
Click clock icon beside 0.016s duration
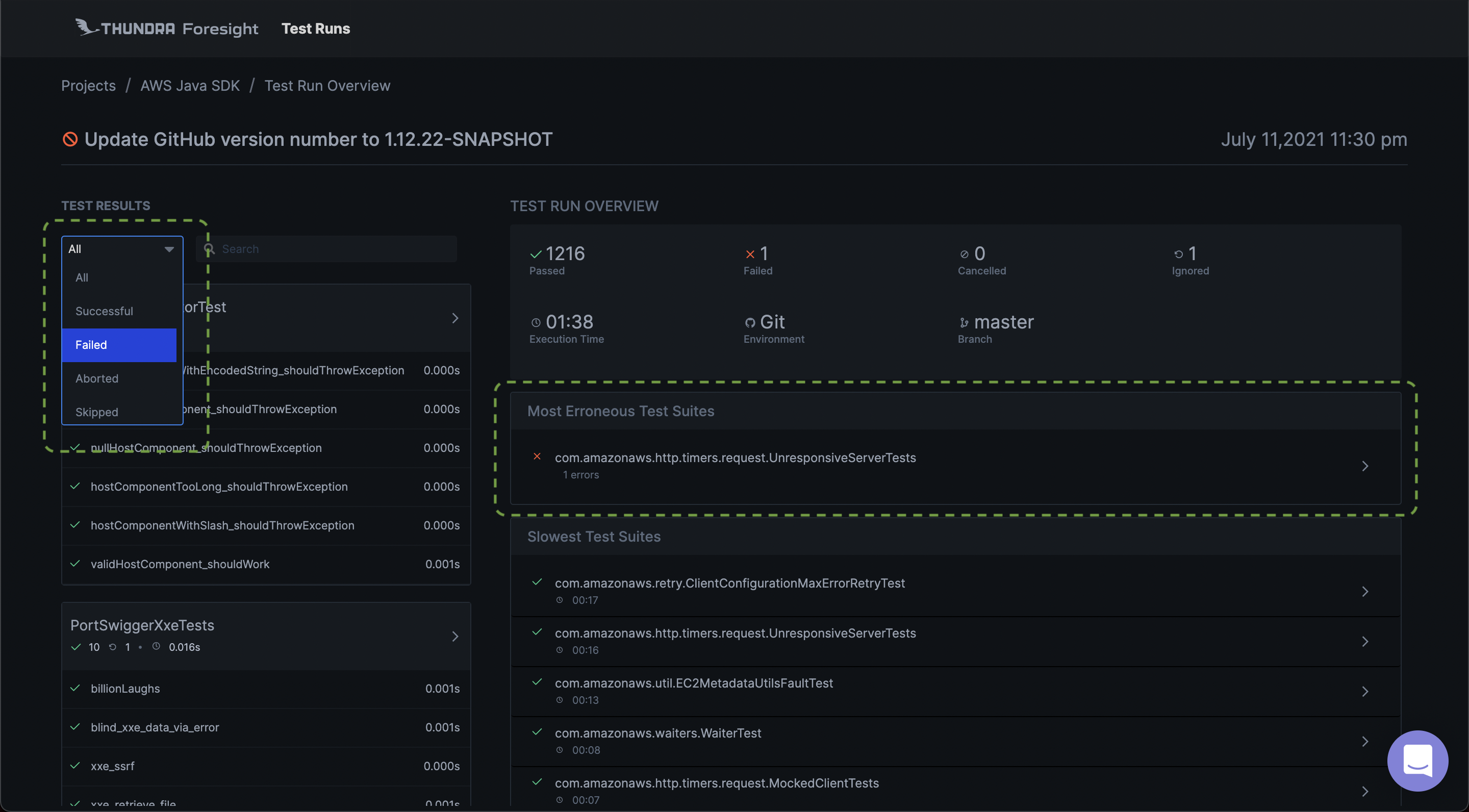156,647
